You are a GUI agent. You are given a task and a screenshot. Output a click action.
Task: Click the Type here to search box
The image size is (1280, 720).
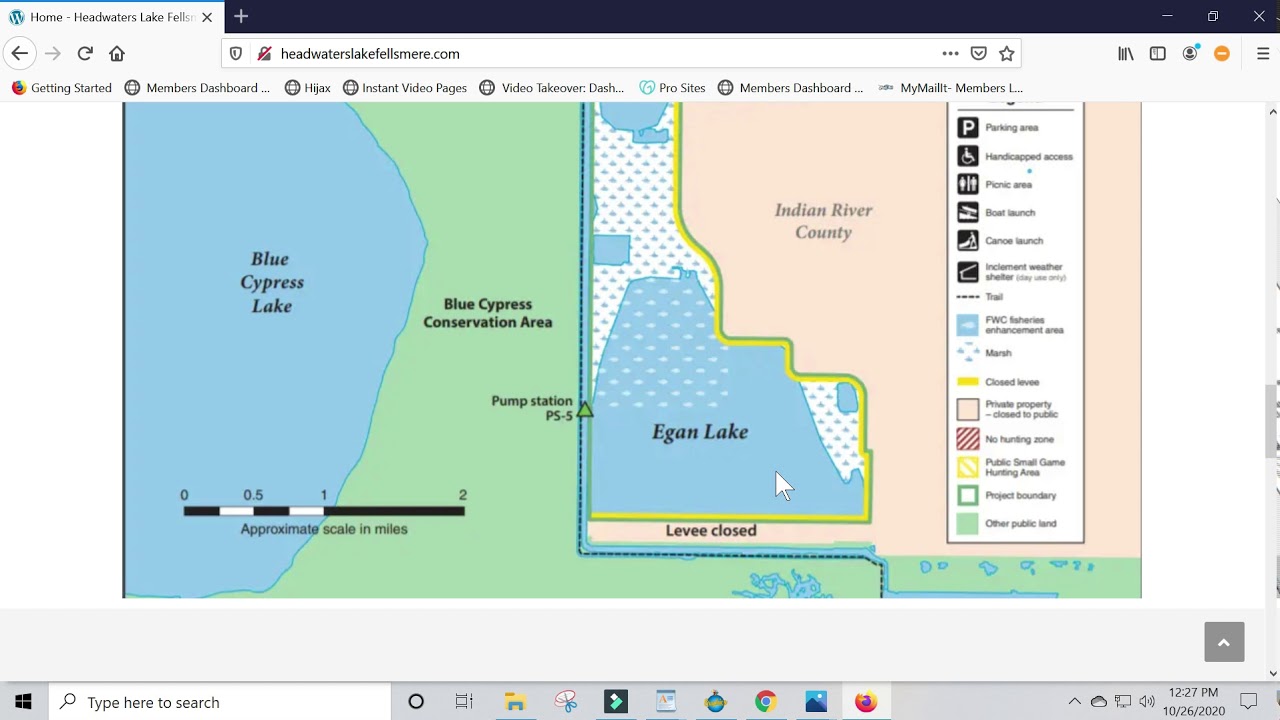(x=220, y=702)
